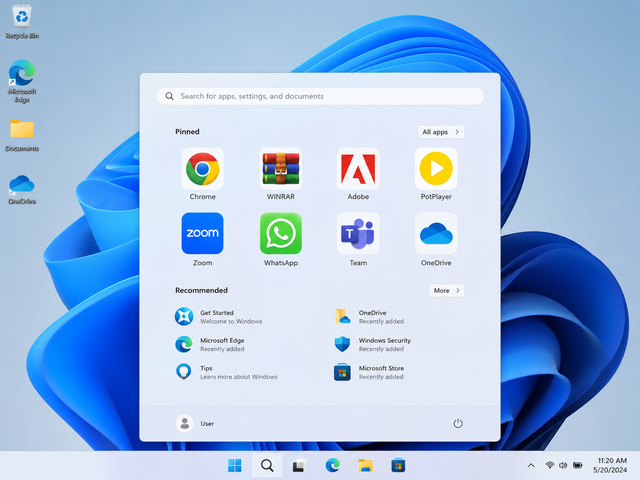Launch WhatsApp from pinned apps
This screenshot has height=480, width=640.
coord(281,240)
